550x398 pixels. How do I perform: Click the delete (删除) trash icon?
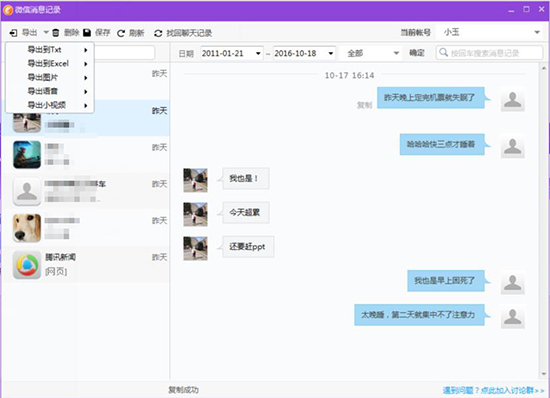(x=56, y=33)
